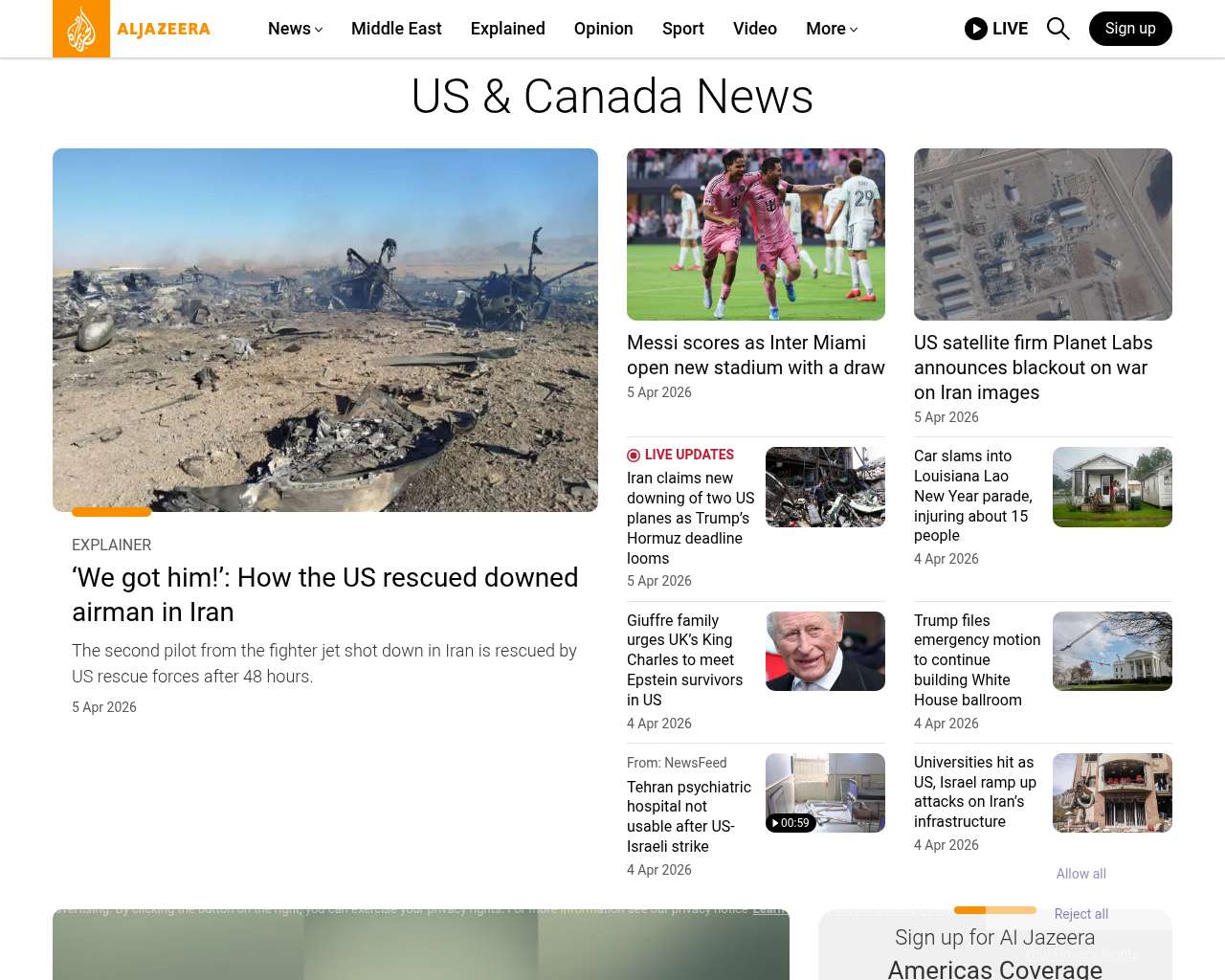Open the downed aircraft wreckage lead image
The height and width of the screenshot is (980, 1225).
click(325, 330)
